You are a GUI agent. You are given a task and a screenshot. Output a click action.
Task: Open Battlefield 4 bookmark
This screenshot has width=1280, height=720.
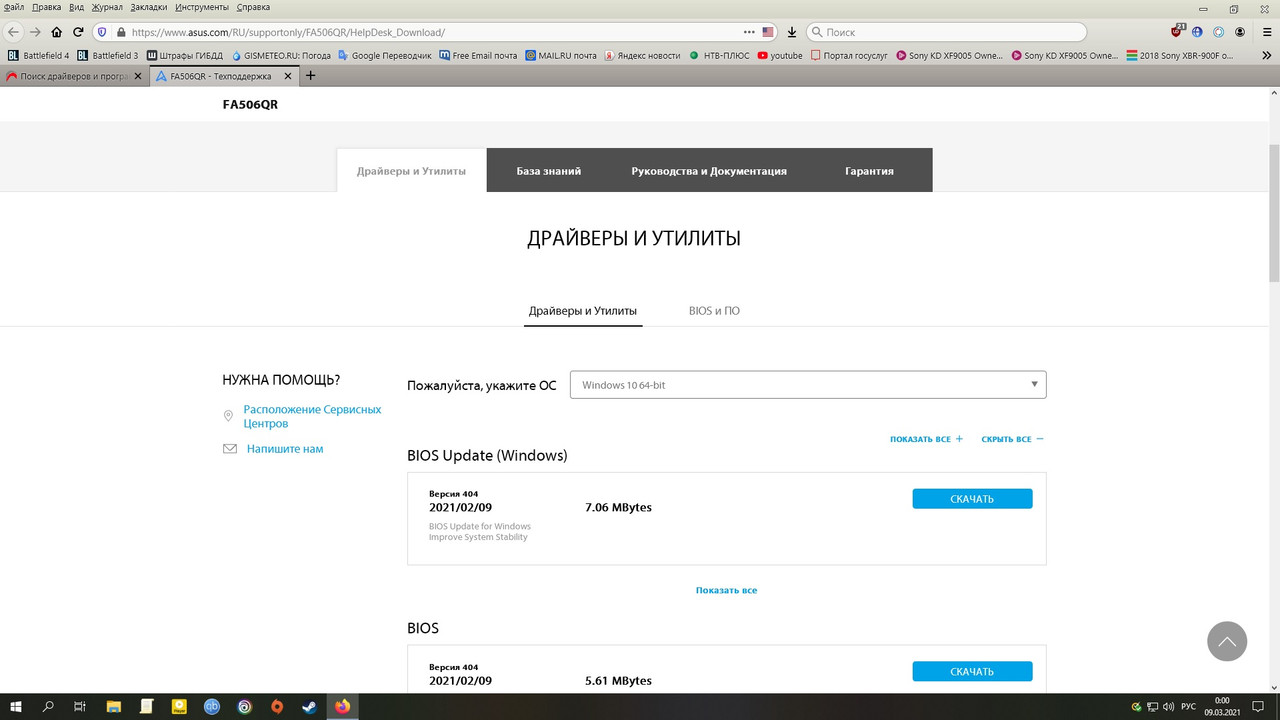coord(39,55)
